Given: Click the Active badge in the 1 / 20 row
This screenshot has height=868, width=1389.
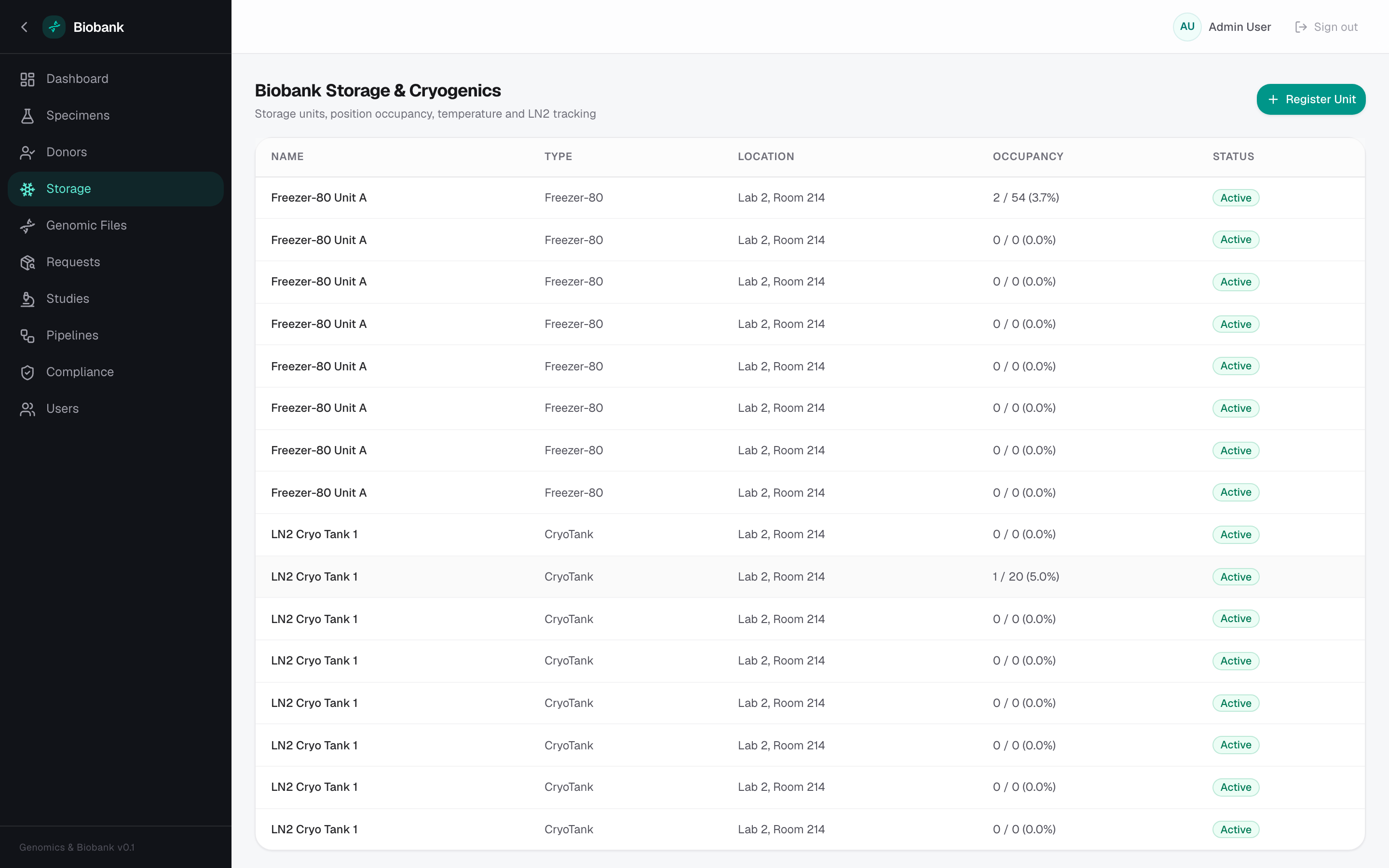Looking at the screenshot, I should [x=1236, y=577].
